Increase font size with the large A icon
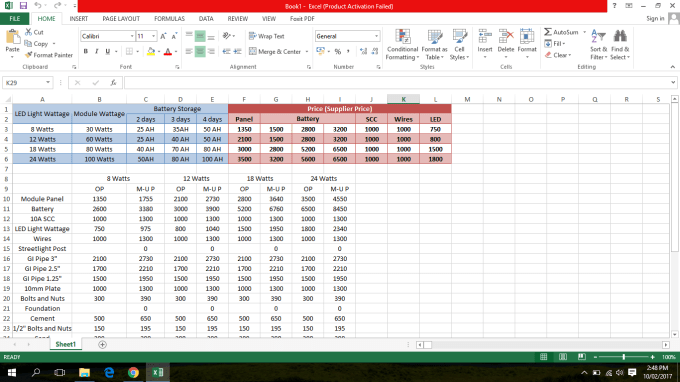 tap(163, 36)
